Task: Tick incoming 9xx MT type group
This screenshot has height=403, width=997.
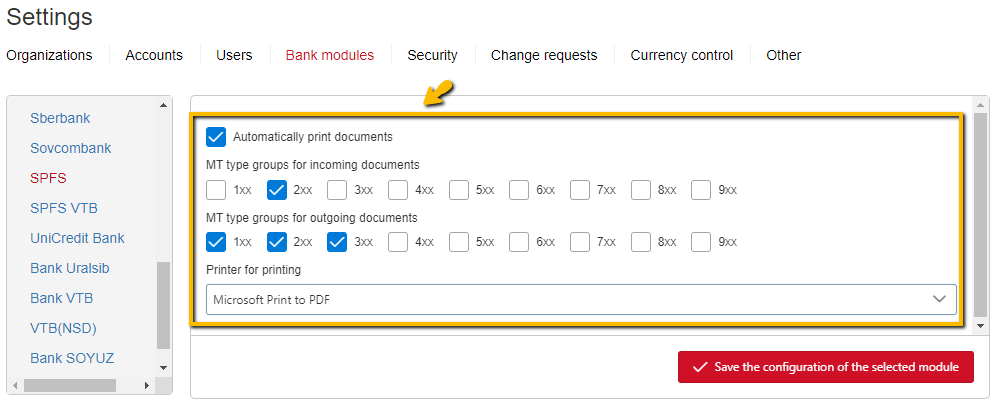Action: click(701, 189)
